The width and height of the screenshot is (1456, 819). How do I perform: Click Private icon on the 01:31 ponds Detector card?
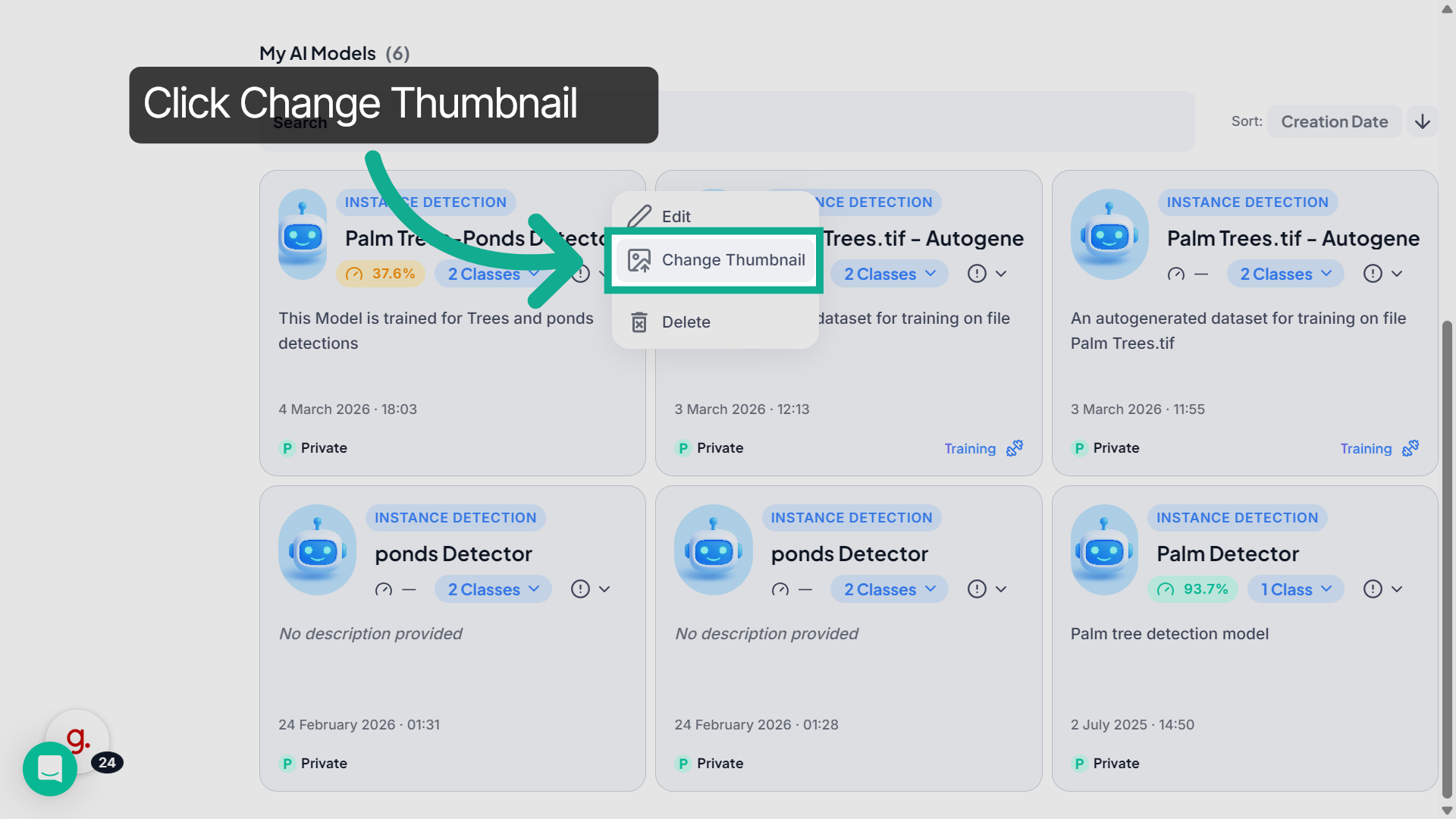point(287,764)
